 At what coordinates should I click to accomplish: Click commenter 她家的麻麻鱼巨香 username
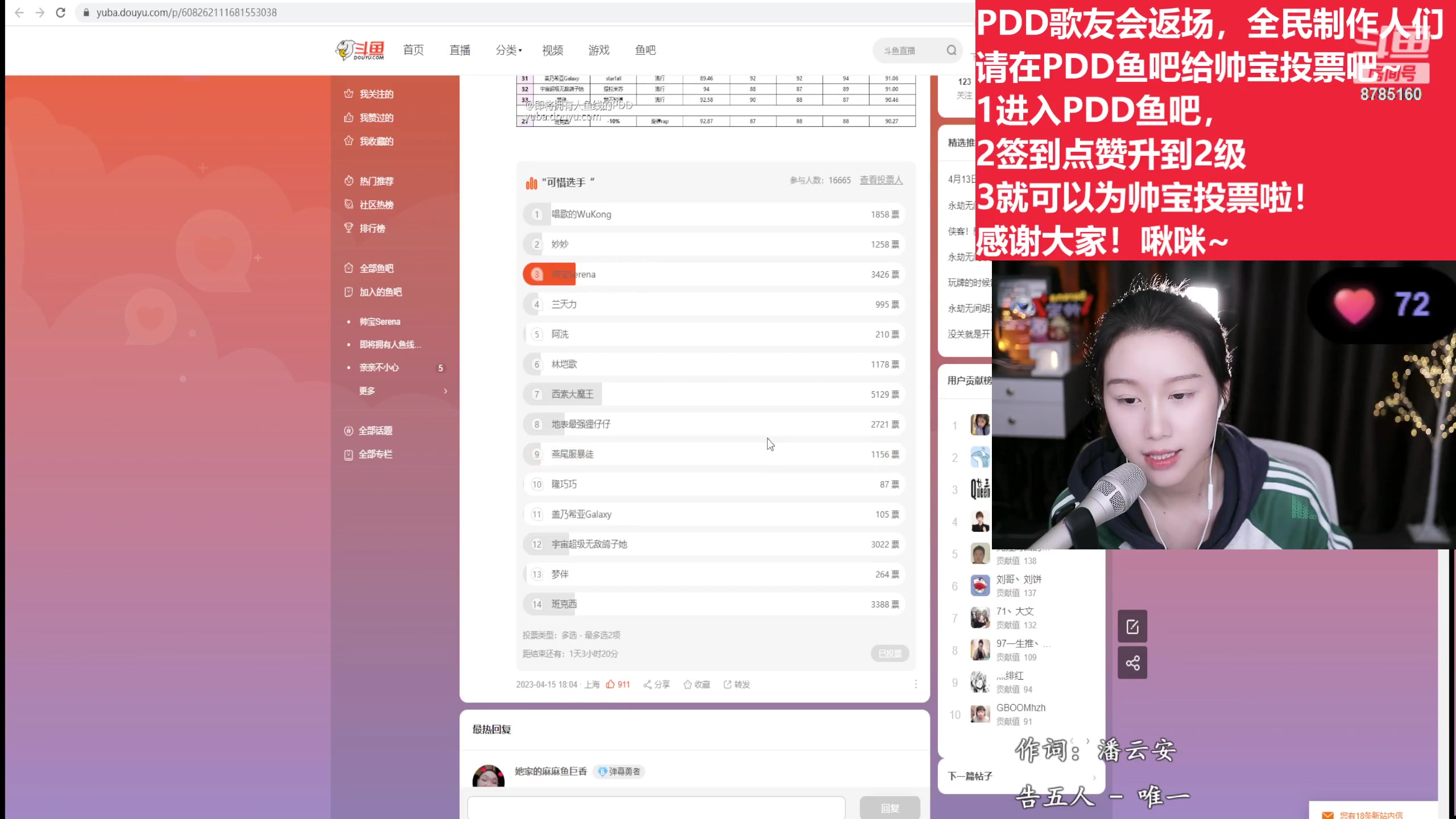tap(551, 771)
